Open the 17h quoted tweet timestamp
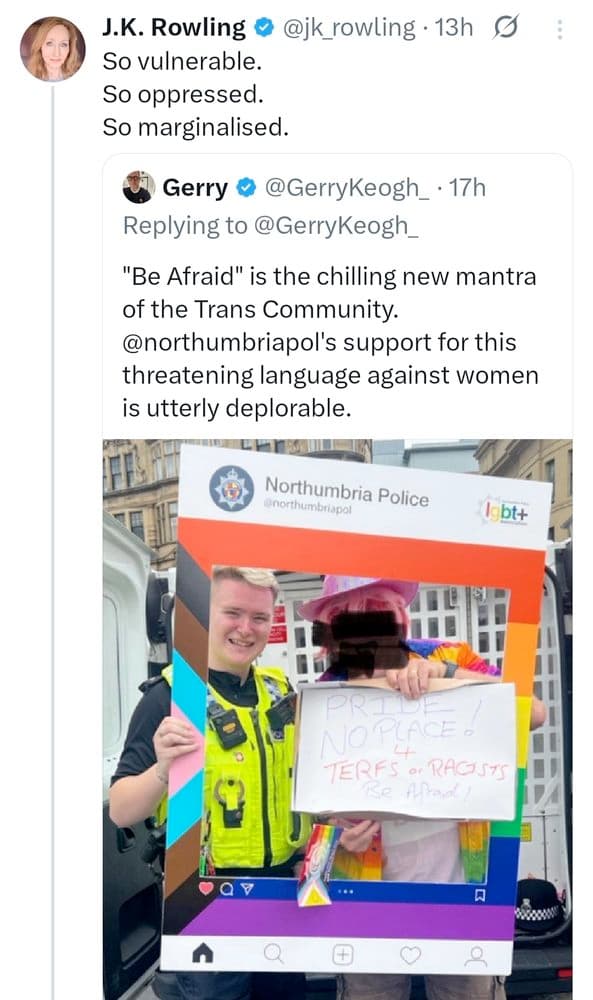Viewport: 593px width, 1000px height. point(467,188)
